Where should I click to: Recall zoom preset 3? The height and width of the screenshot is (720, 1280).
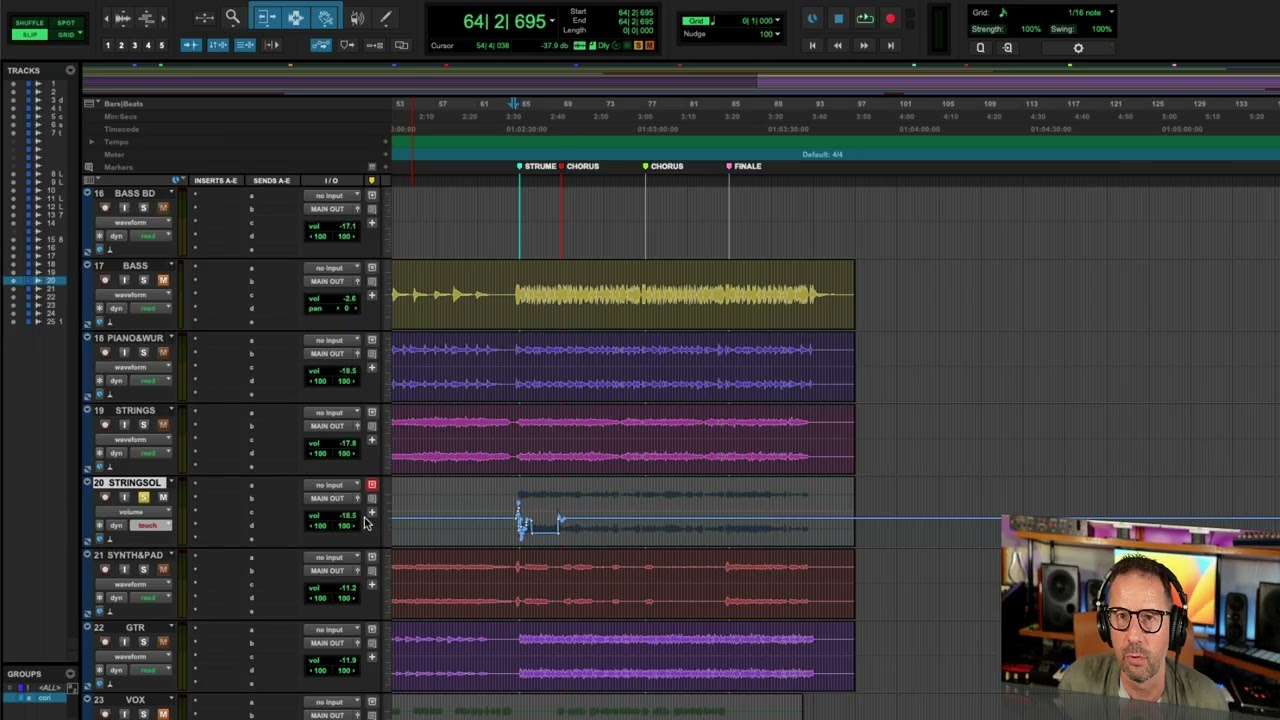click(x=134, y=45)
